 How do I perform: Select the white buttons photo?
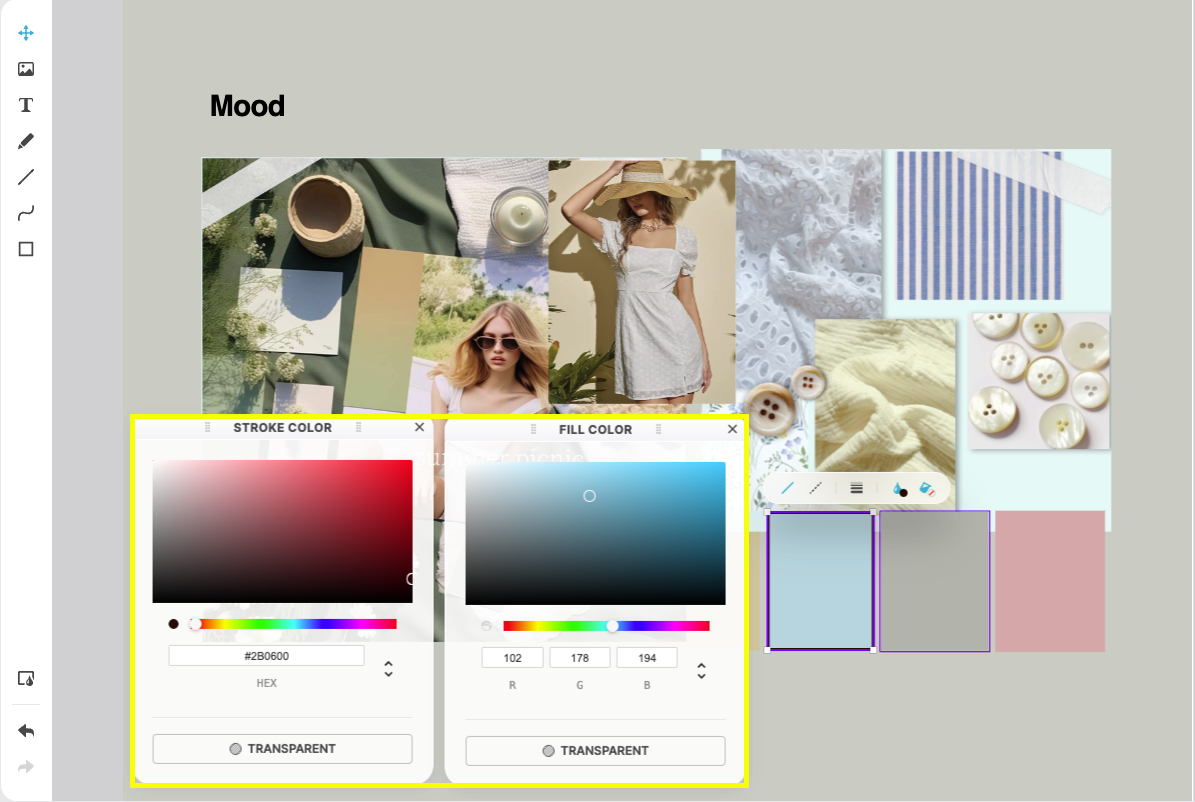coord(1040,380)
